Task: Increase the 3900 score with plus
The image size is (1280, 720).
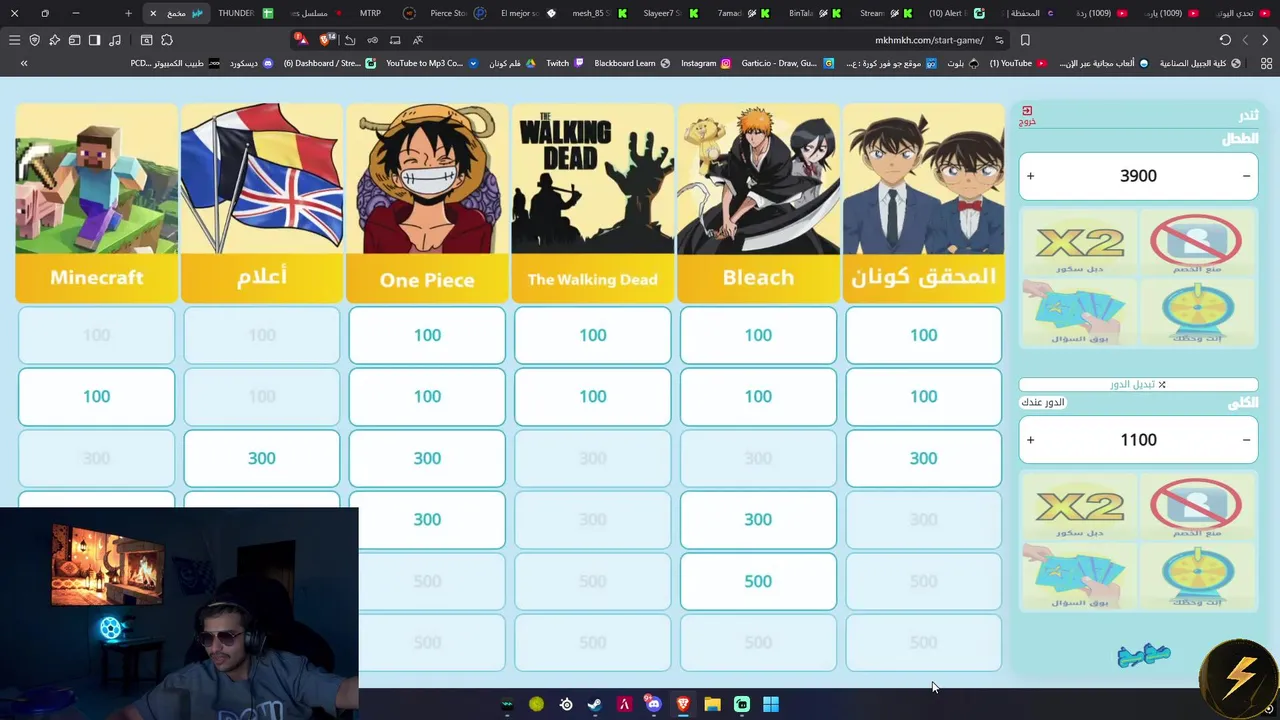Action: (1030, 176)
